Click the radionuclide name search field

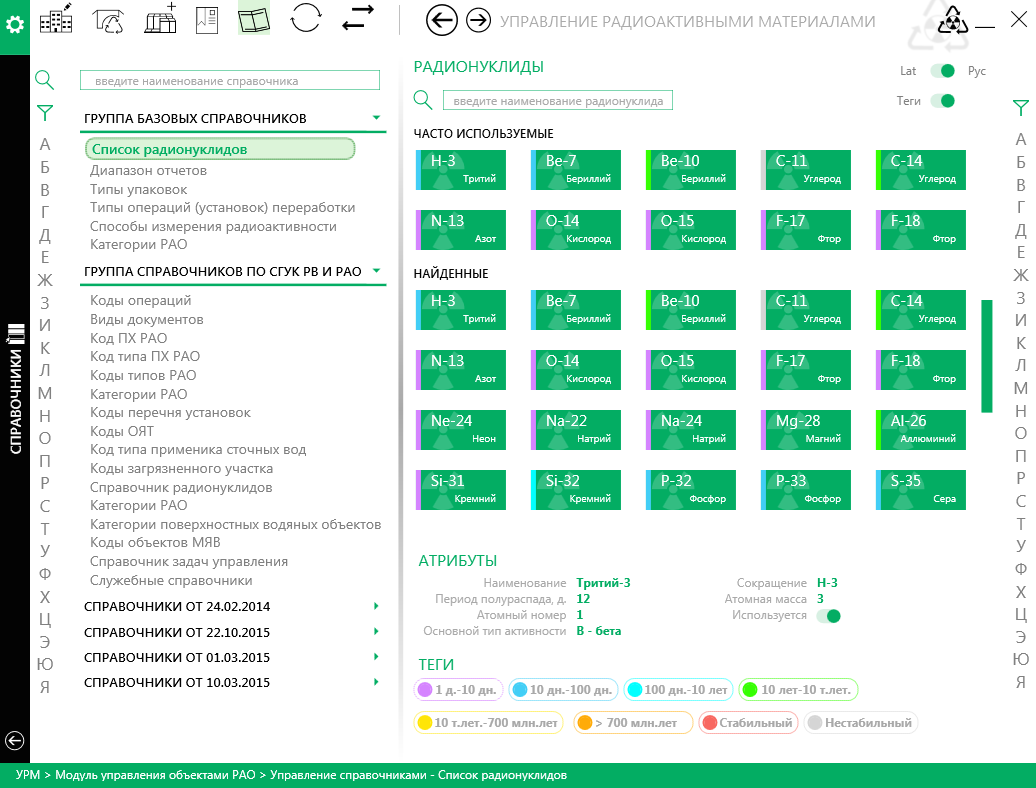click(558, 100)
